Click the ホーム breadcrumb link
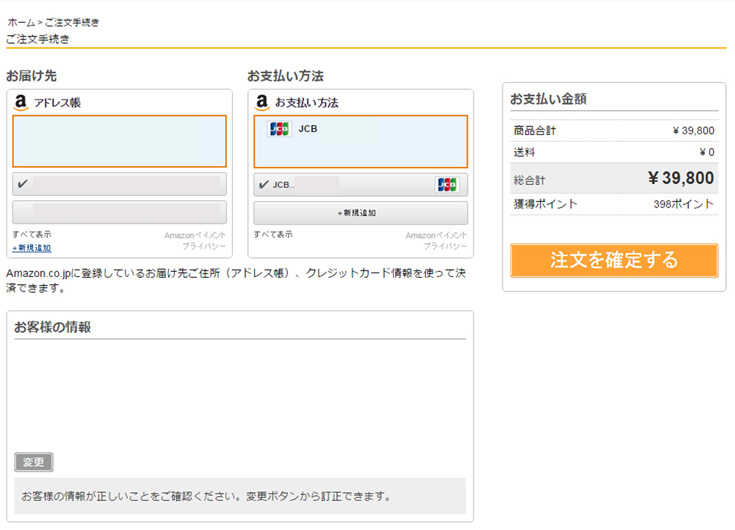Viewport: 735px width, 530px height. [19, 21]
